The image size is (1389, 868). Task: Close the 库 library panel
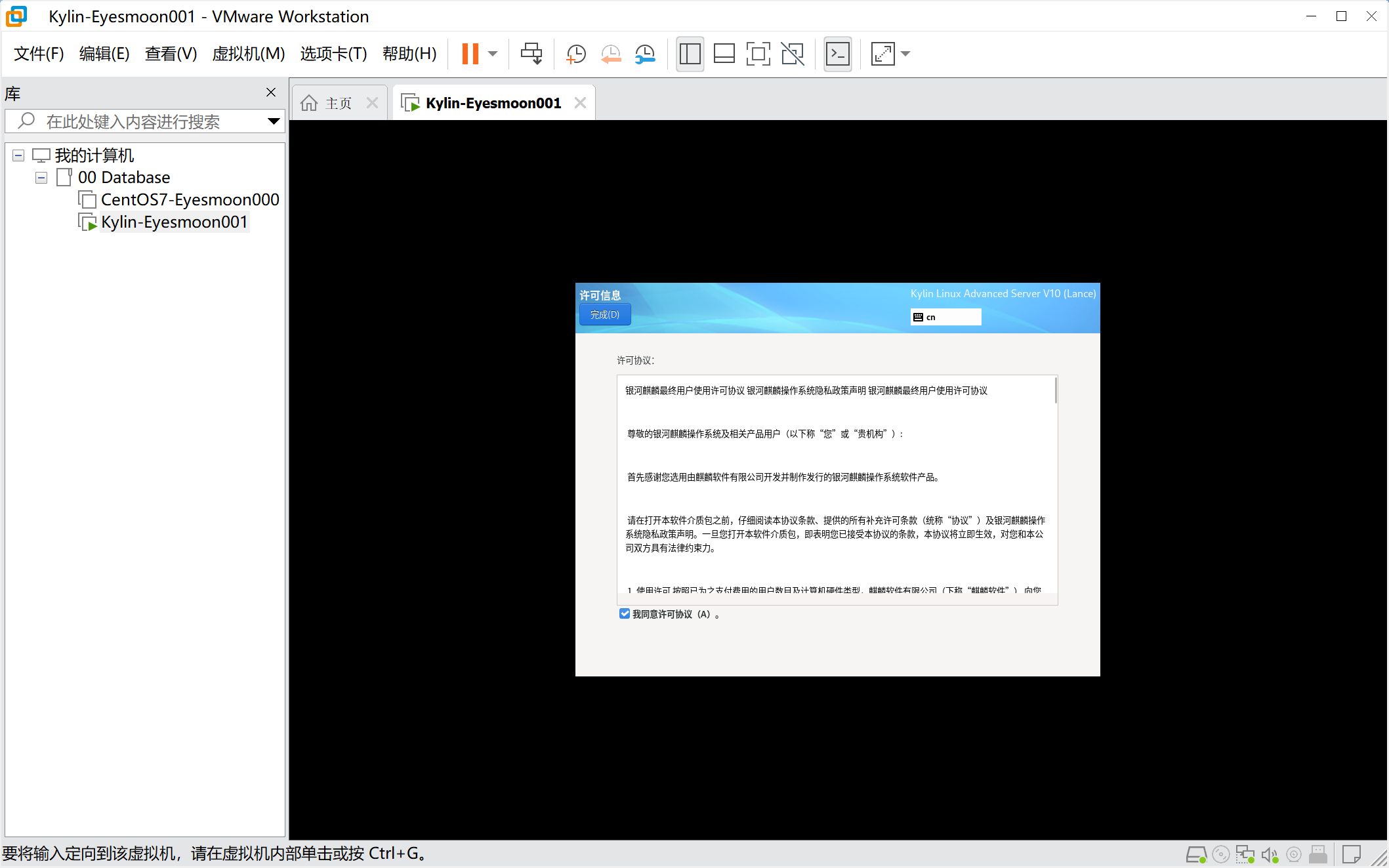(271, 93)
